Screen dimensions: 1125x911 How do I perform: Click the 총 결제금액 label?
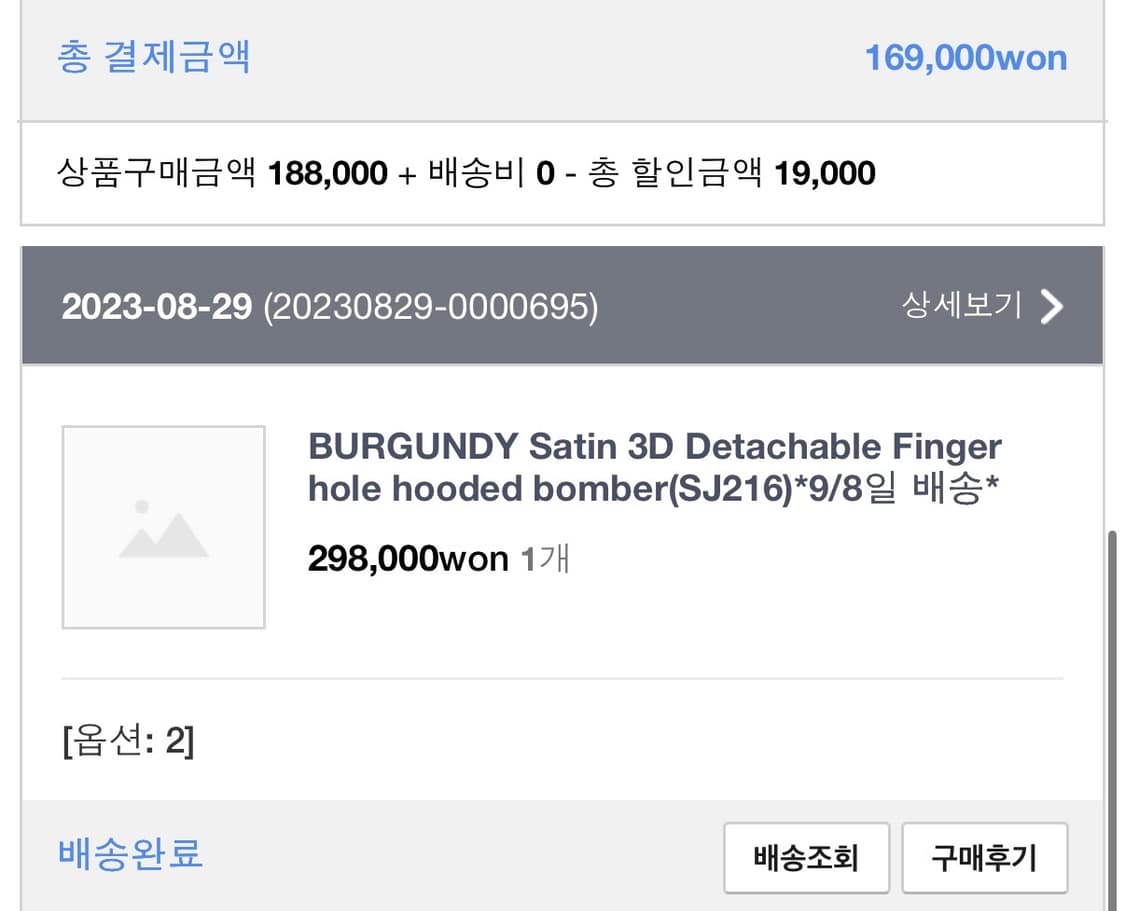154,57
